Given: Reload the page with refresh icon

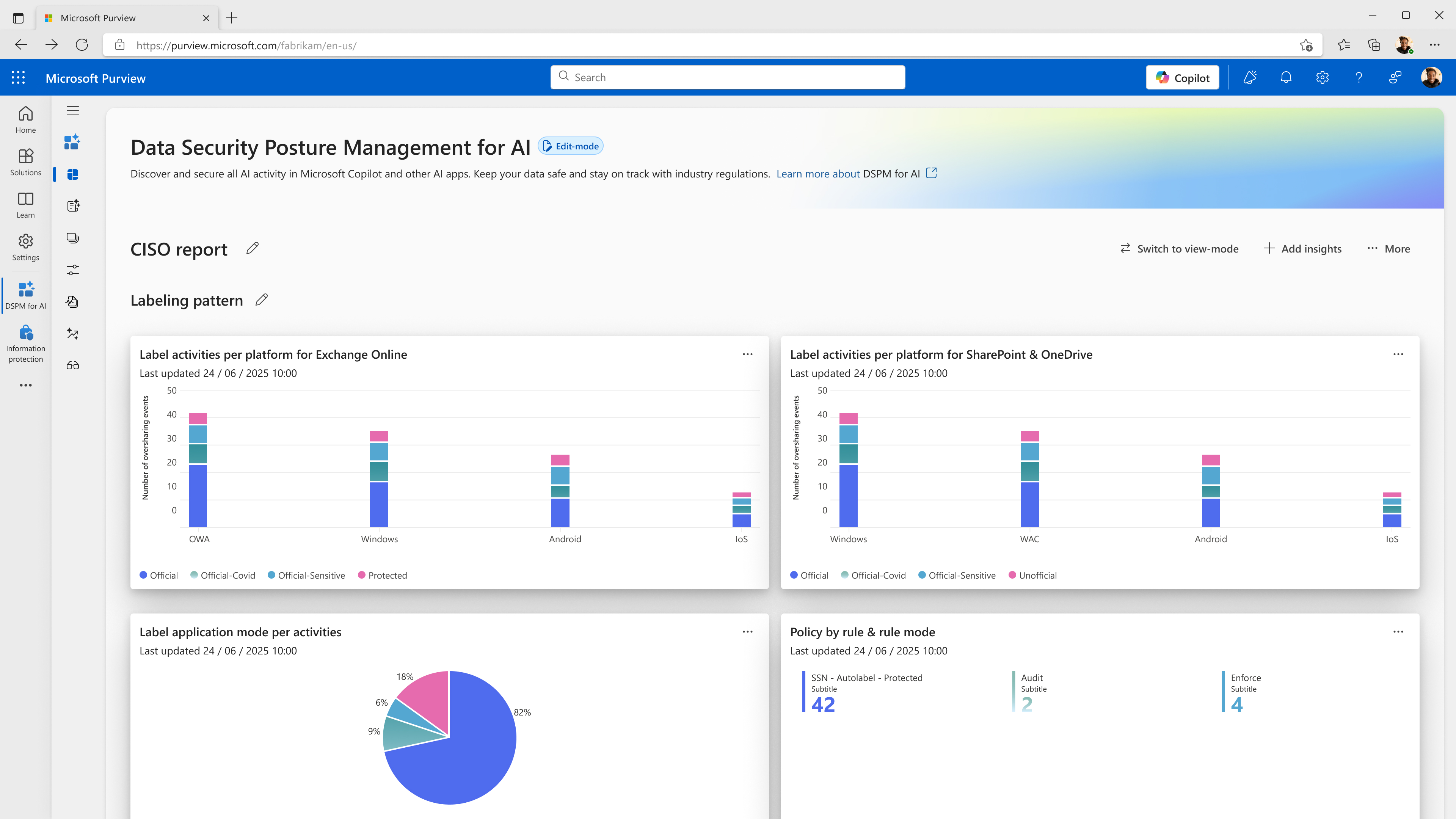Looking at the screenshot, I should tap(82, 45).
